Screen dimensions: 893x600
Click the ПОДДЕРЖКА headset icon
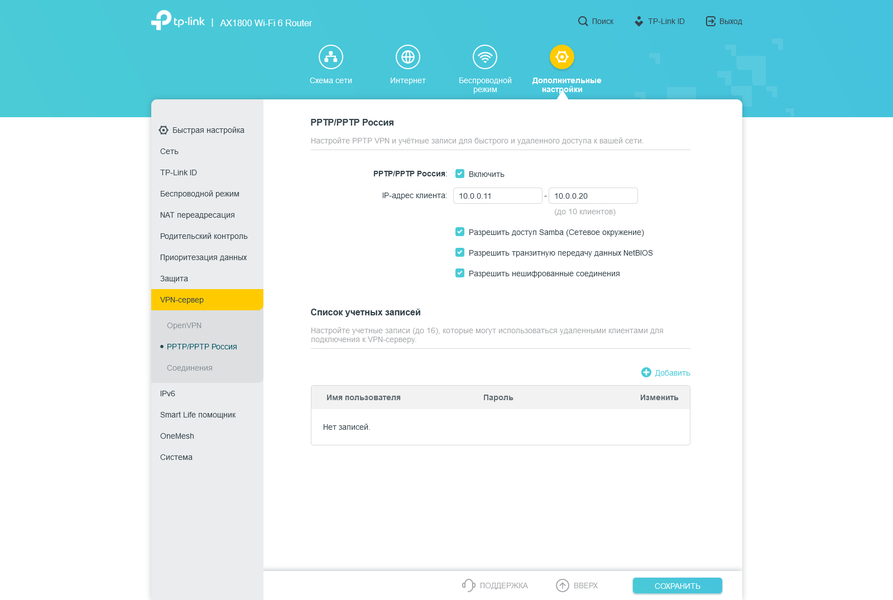468,585
